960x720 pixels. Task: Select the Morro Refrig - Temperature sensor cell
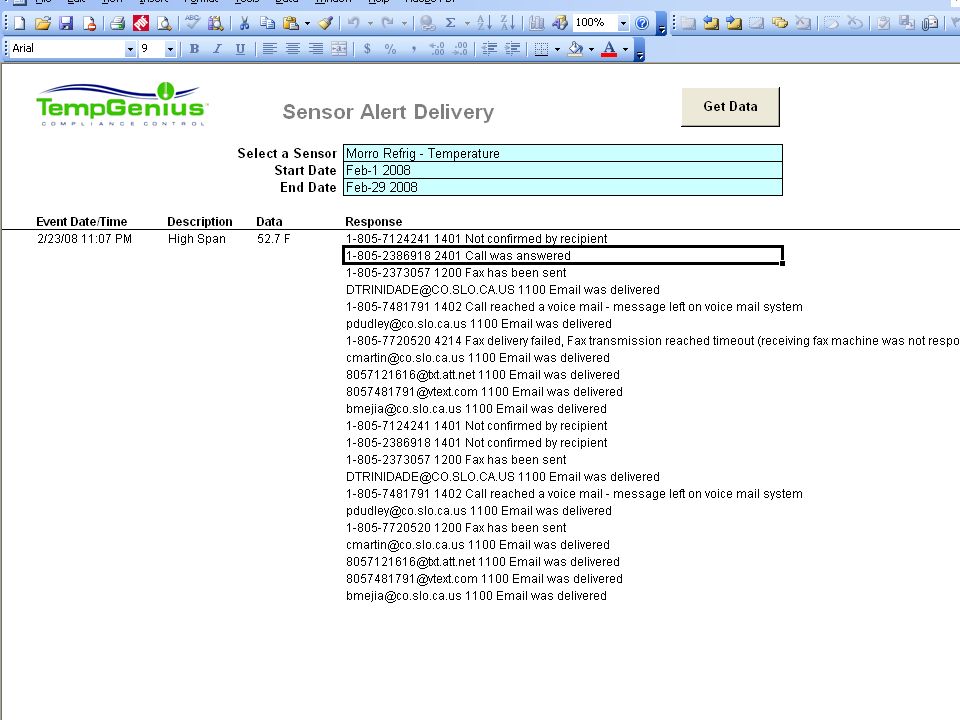coord(563,153)
